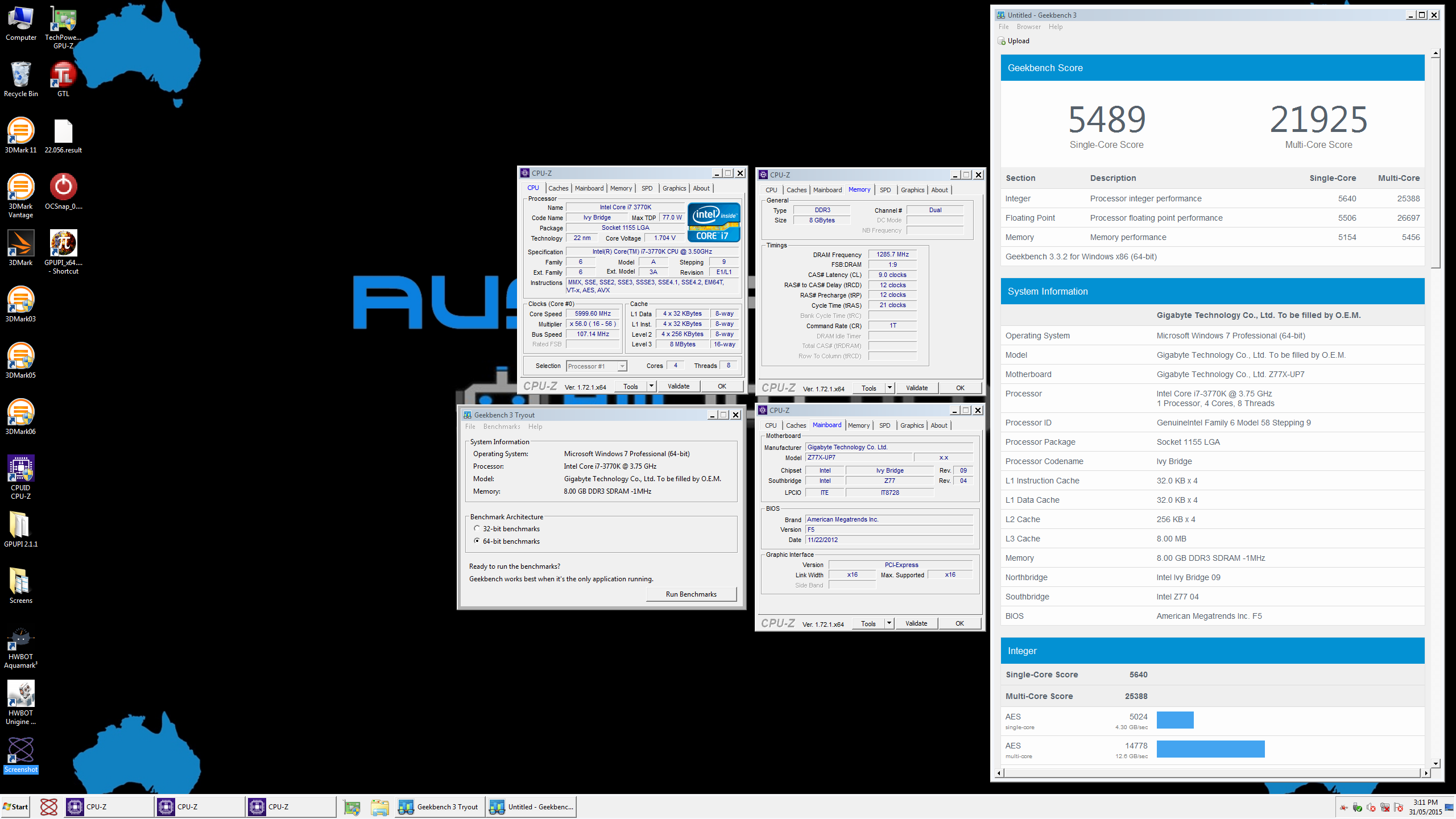The width and height of the screenshot is (1456, 819).
Task: Click the Core Speed 5999.60 MHz value
Action: pyautogui.click(x=593, y=313)
